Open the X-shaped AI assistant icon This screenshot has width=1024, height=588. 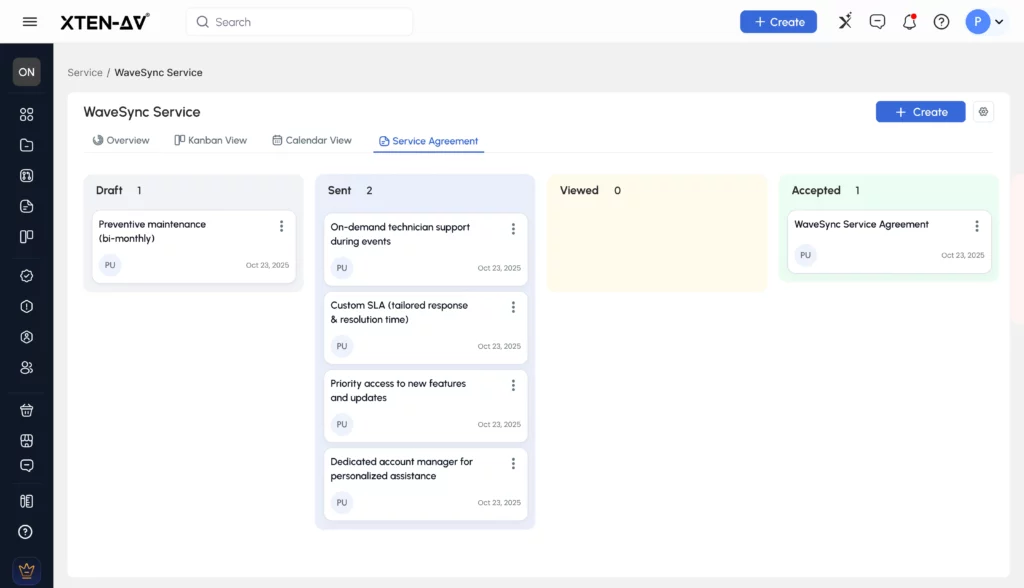click(x=845, y=22)
